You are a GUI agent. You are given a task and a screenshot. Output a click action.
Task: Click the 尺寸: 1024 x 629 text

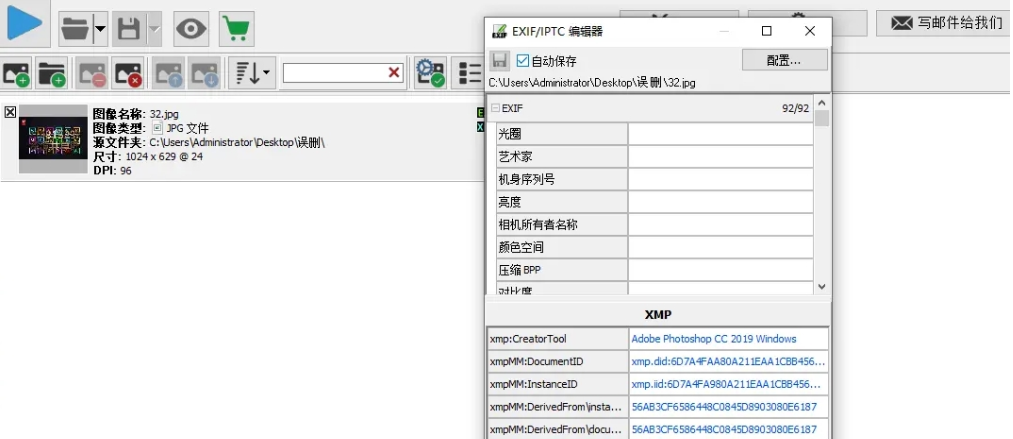[x=147, y=156]
